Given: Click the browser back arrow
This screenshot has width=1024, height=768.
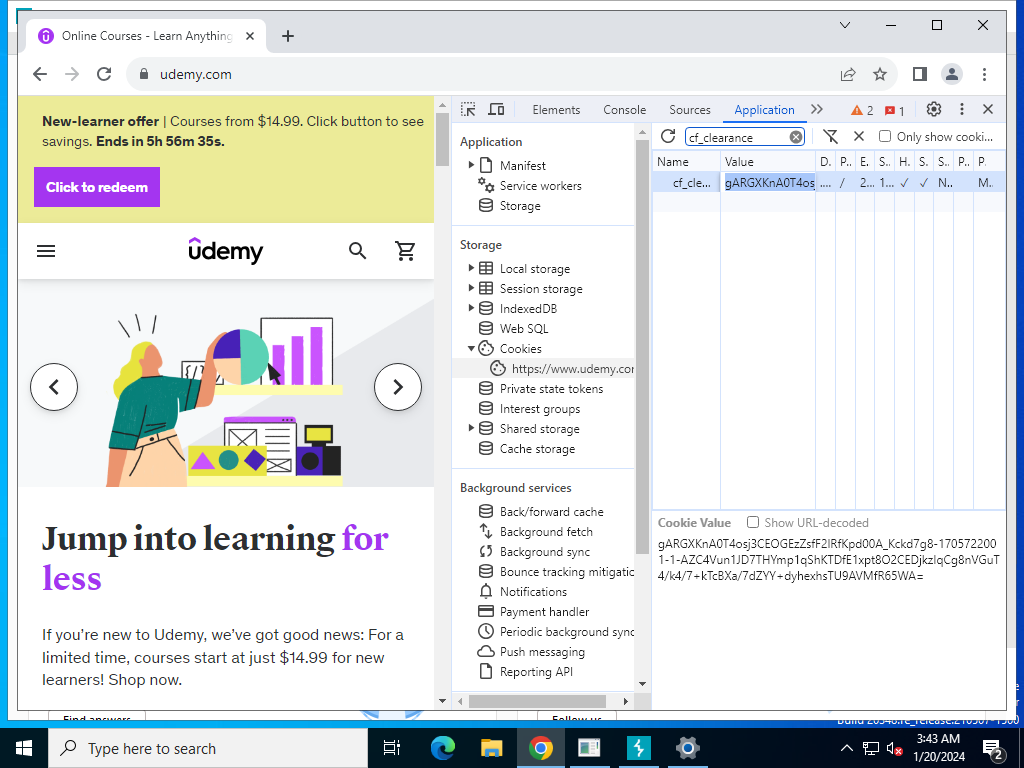Looking at the screenshot, I should (x=40, y=74).
